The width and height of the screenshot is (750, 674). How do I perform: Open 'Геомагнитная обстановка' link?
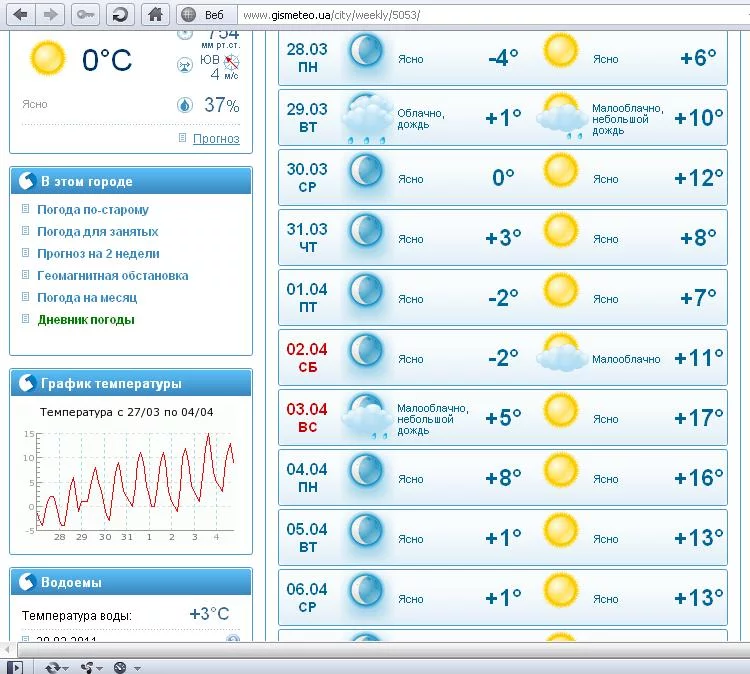[x=112, y=276]
